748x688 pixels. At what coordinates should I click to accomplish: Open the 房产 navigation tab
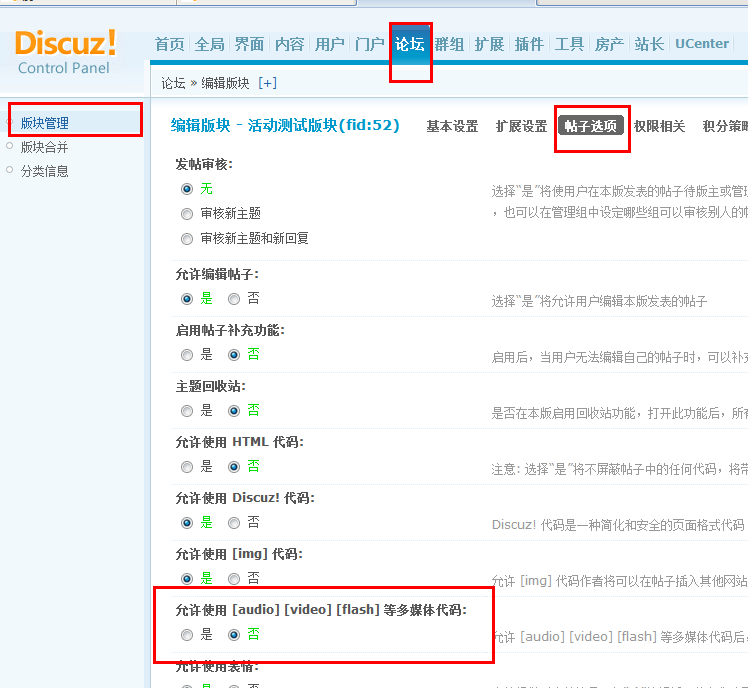click(x=609, y=44)
